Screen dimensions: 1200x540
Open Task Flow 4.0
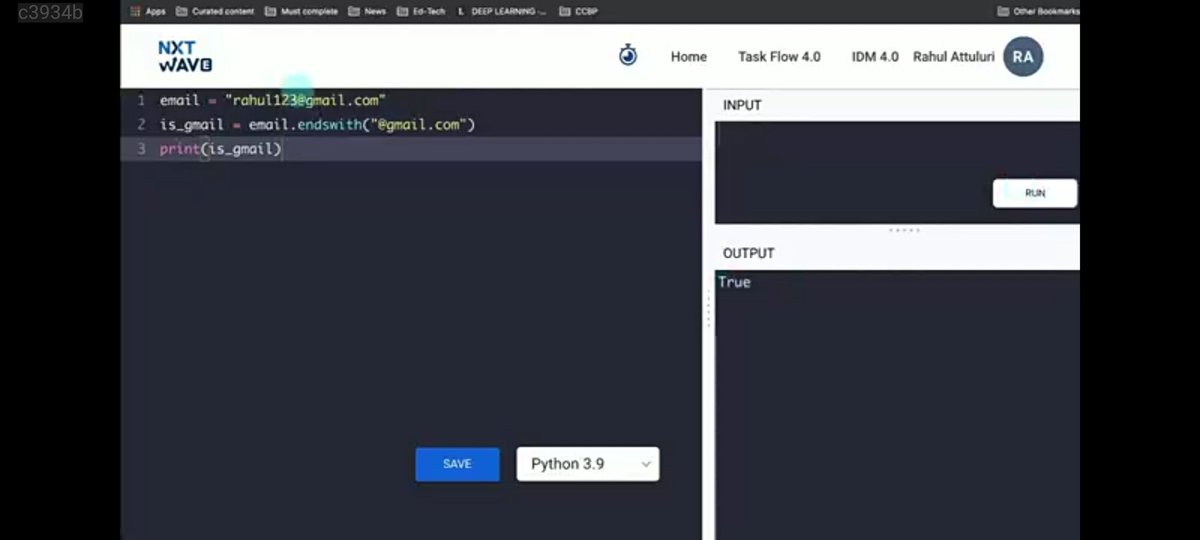(x=779, y=57)
